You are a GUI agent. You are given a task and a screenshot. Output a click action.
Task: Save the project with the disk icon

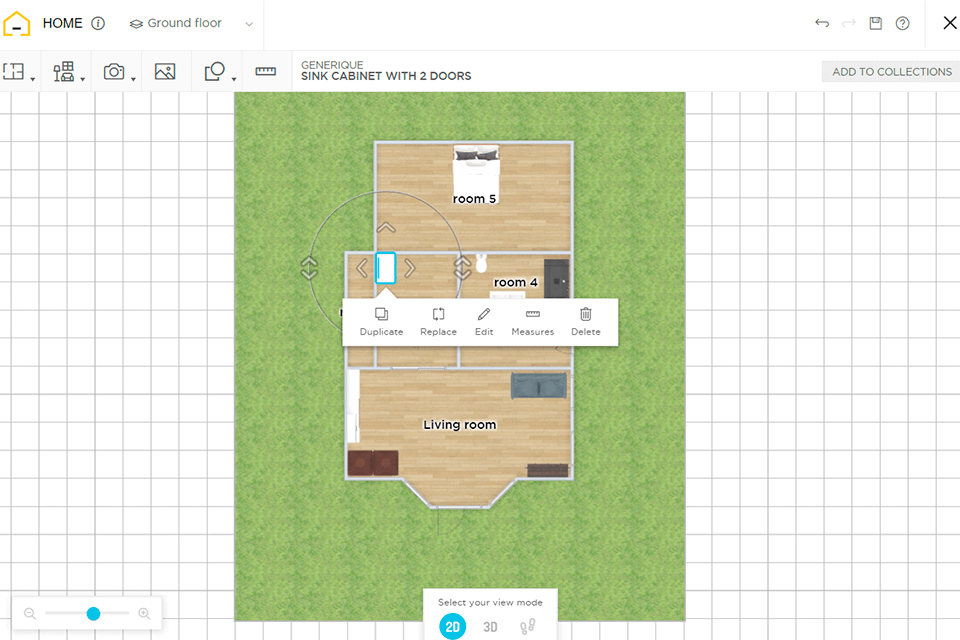(x=876, y=23)
